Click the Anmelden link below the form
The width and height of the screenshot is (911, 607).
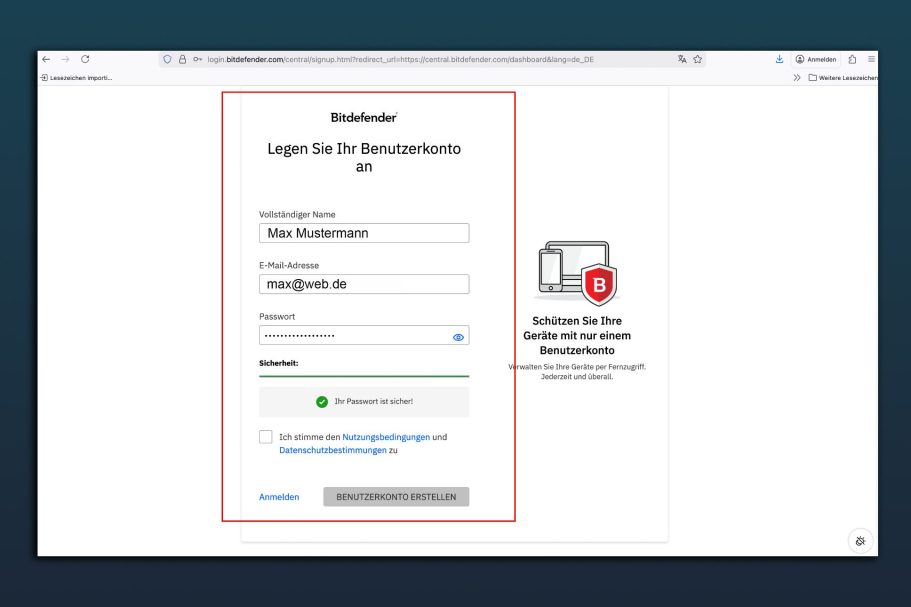(x=279, y=497)
